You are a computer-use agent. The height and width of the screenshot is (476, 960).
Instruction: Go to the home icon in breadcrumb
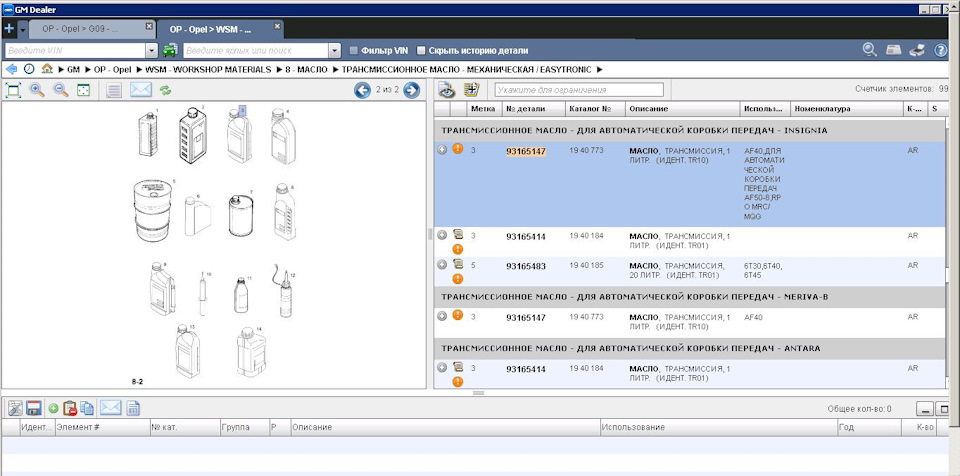(x=47, y=69)
